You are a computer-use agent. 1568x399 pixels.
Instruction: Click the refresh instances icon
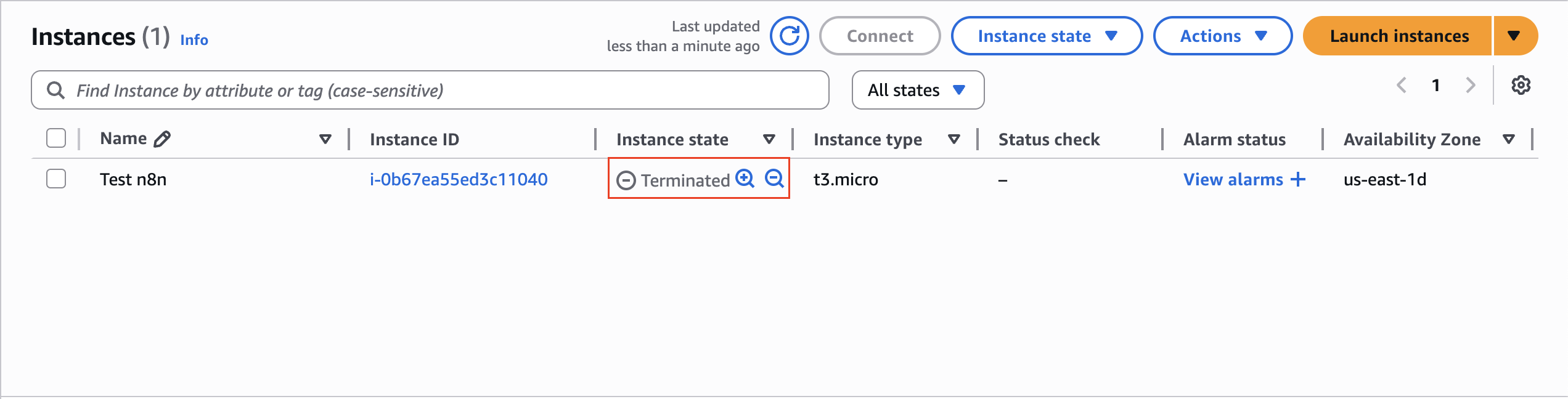[x=790, y=36]
